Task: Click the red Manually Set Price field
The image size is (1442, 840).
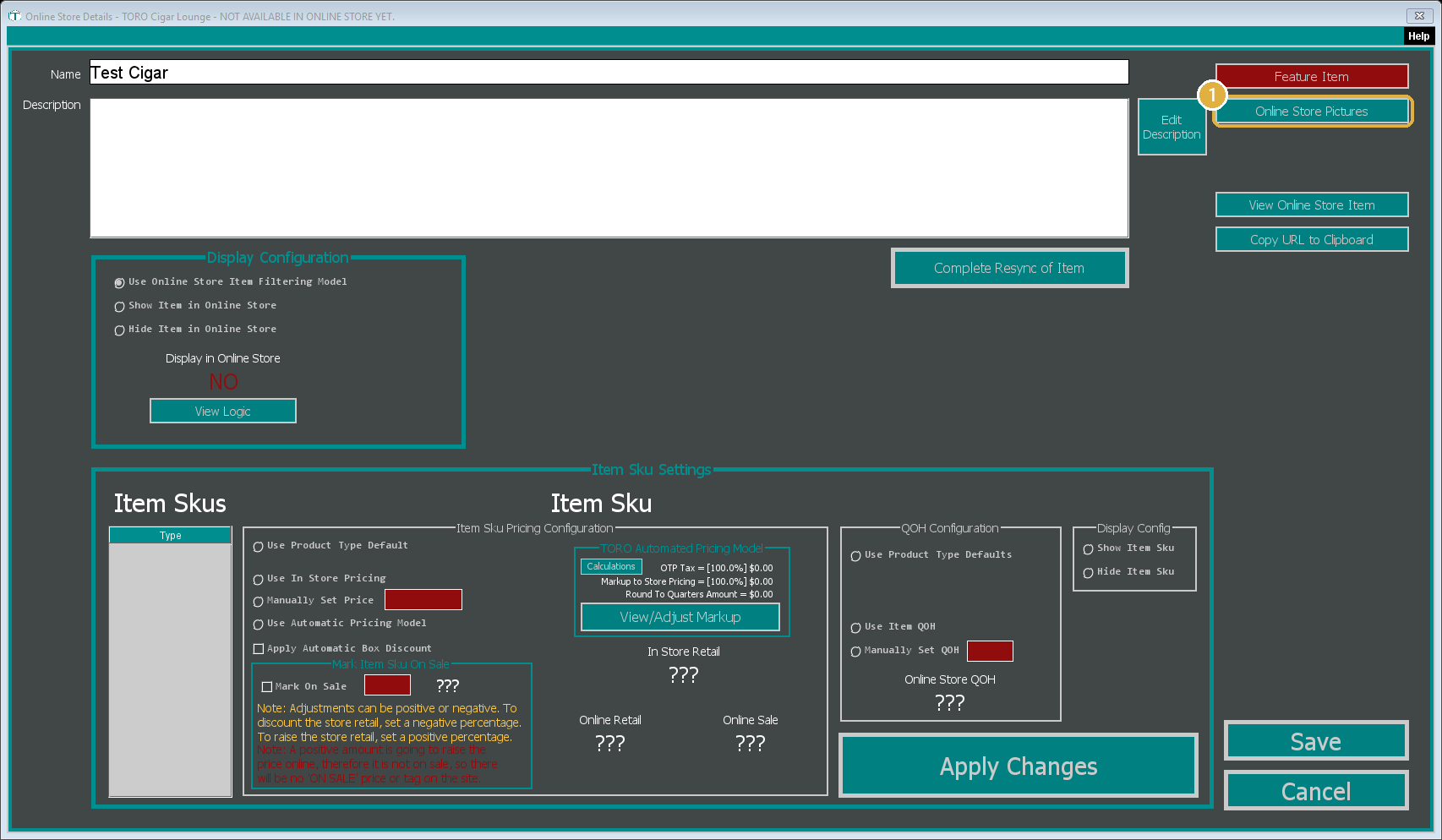Action: 423,599
